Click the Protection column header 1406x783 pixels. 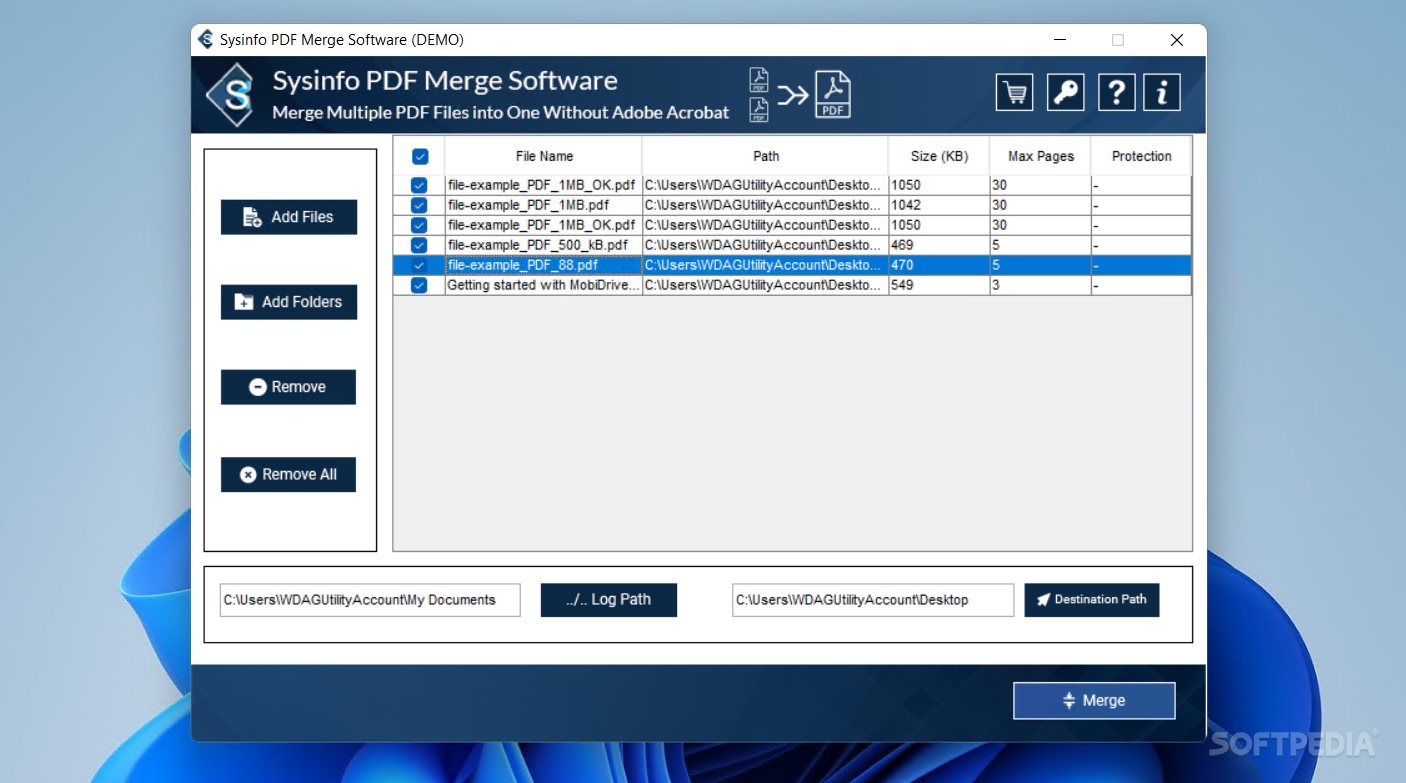1141,156
